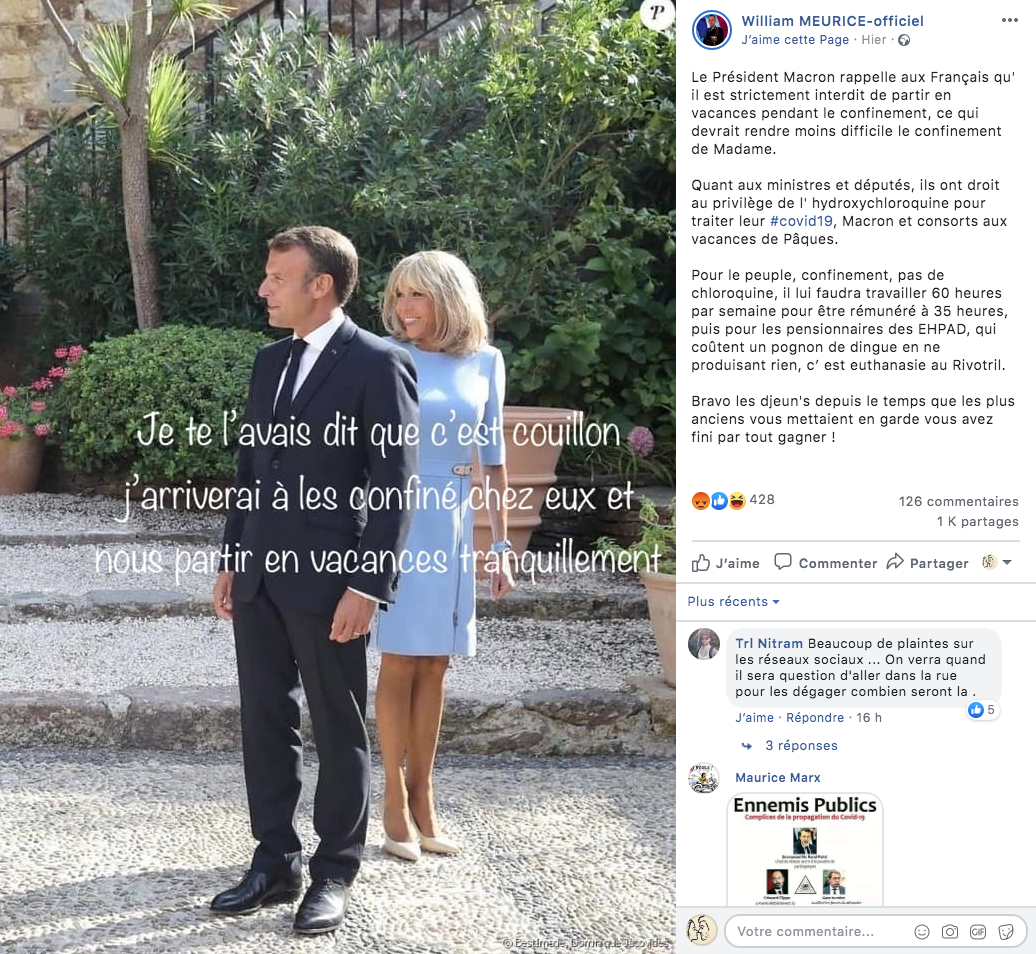Open the Plus récents sort dropdown
Viewport: 1036px width, 954px height.
pos(733,602)
